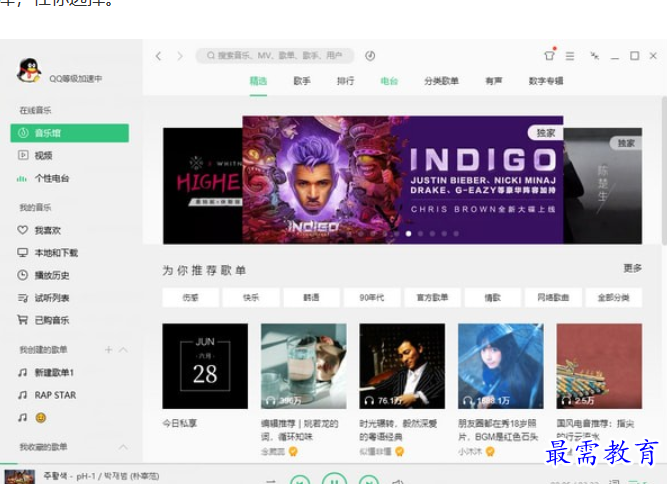Show the 陈楚生 banner on the right
The width and height of the screenshot is (667, 484).
pyautogui.click(x=603, y=186)
